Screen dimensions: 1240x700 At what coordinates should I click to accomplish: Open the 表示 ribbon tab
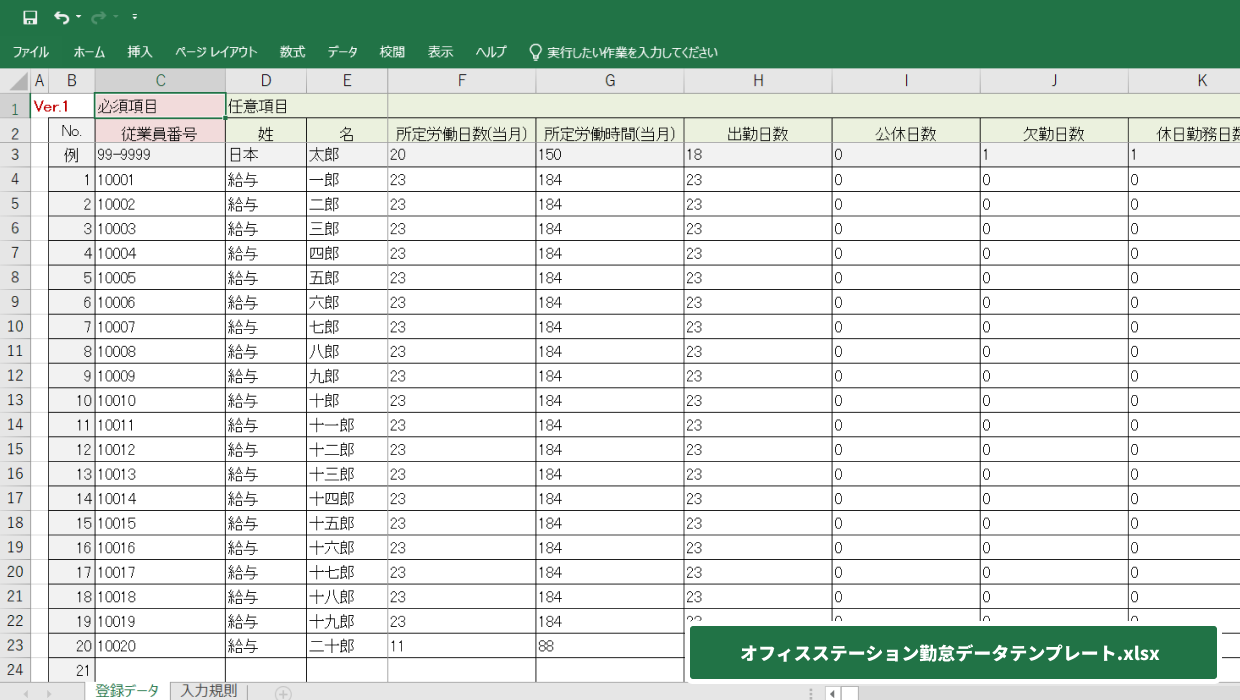click(x=440, y=52)
